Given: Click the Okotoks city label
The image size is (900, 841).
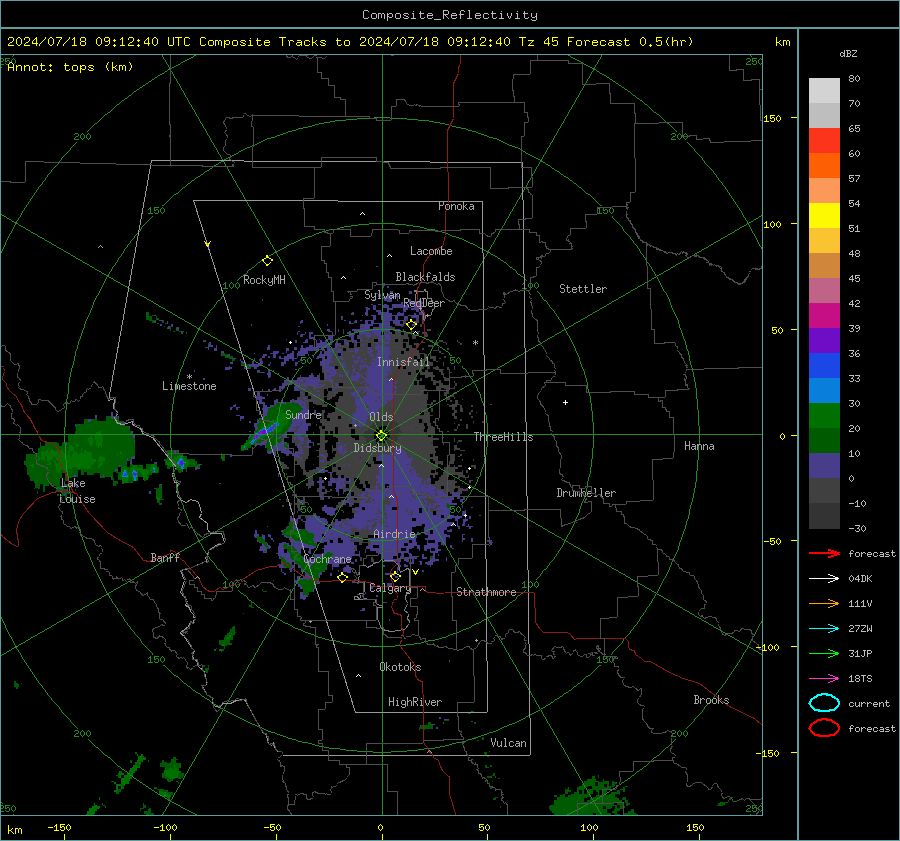Looking at the screenshot, I should pos(400,667).
